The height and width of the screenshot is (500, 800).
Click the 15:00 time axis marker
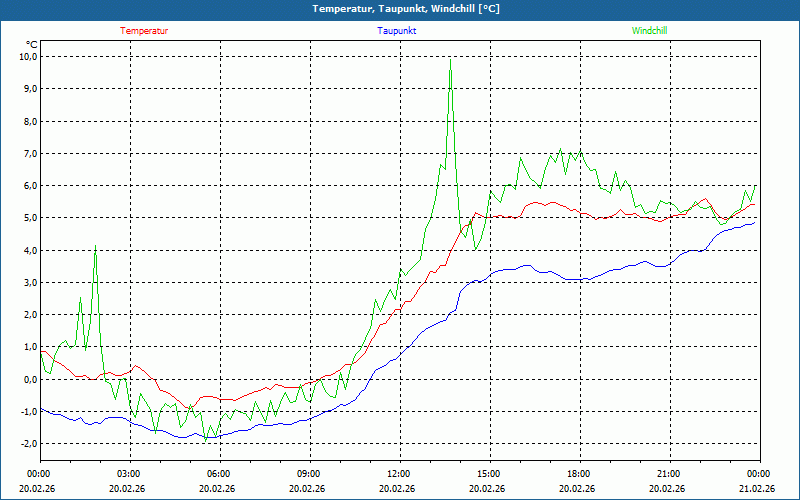488,474
